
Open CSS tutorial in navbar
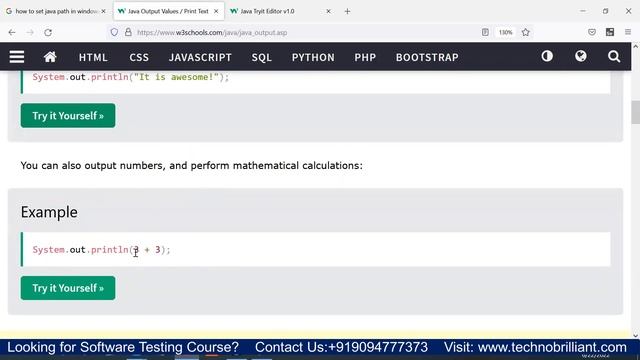(x=139, y=57)
